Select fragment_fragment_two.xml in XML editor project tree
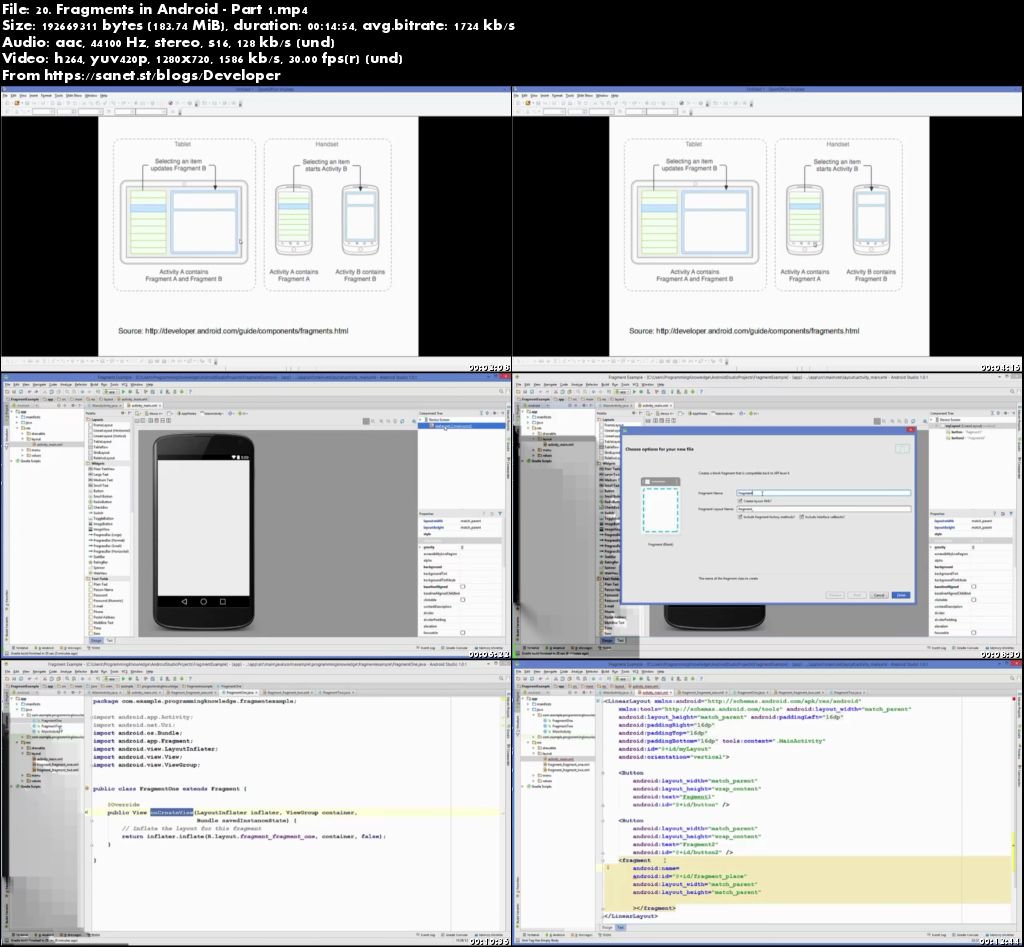The image size is (1024, 947). (567, 770)
